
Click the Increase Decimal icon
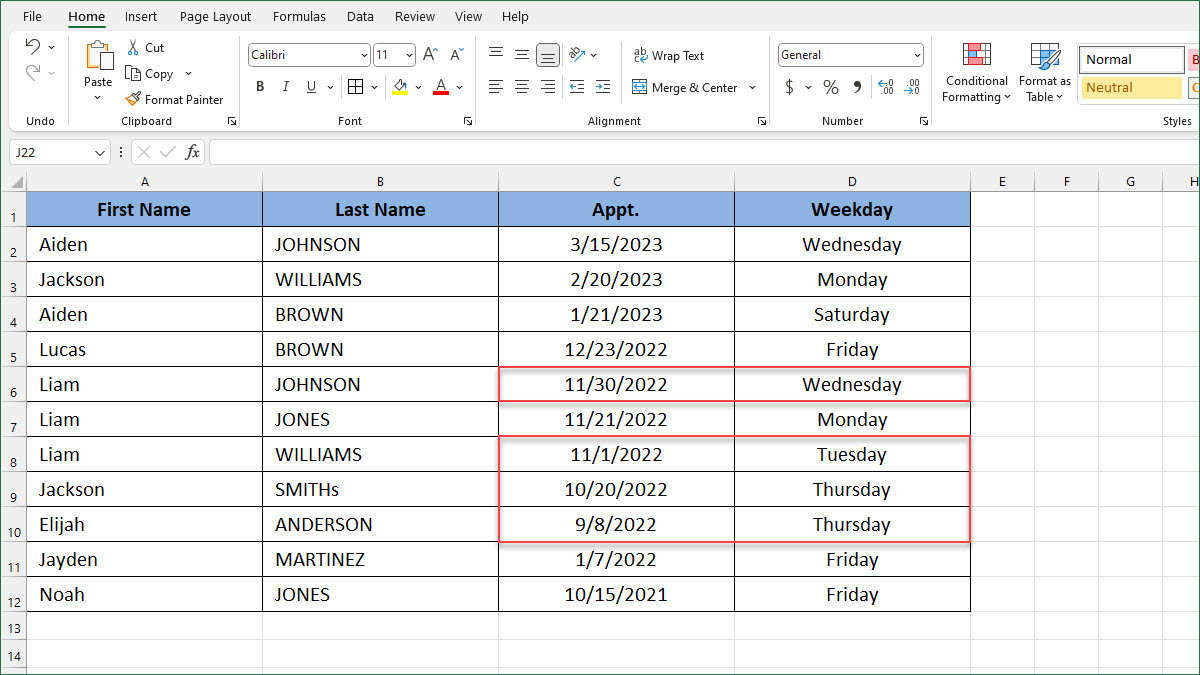click(884, 87)
